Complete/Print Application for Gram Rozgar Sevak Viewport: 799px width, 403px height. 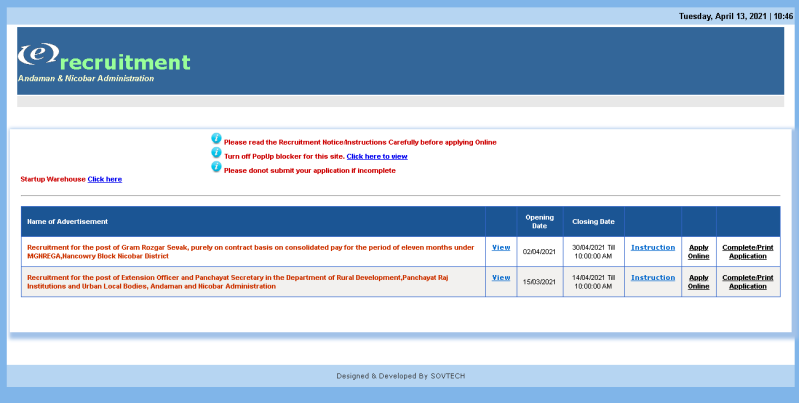tap(747, 251)
